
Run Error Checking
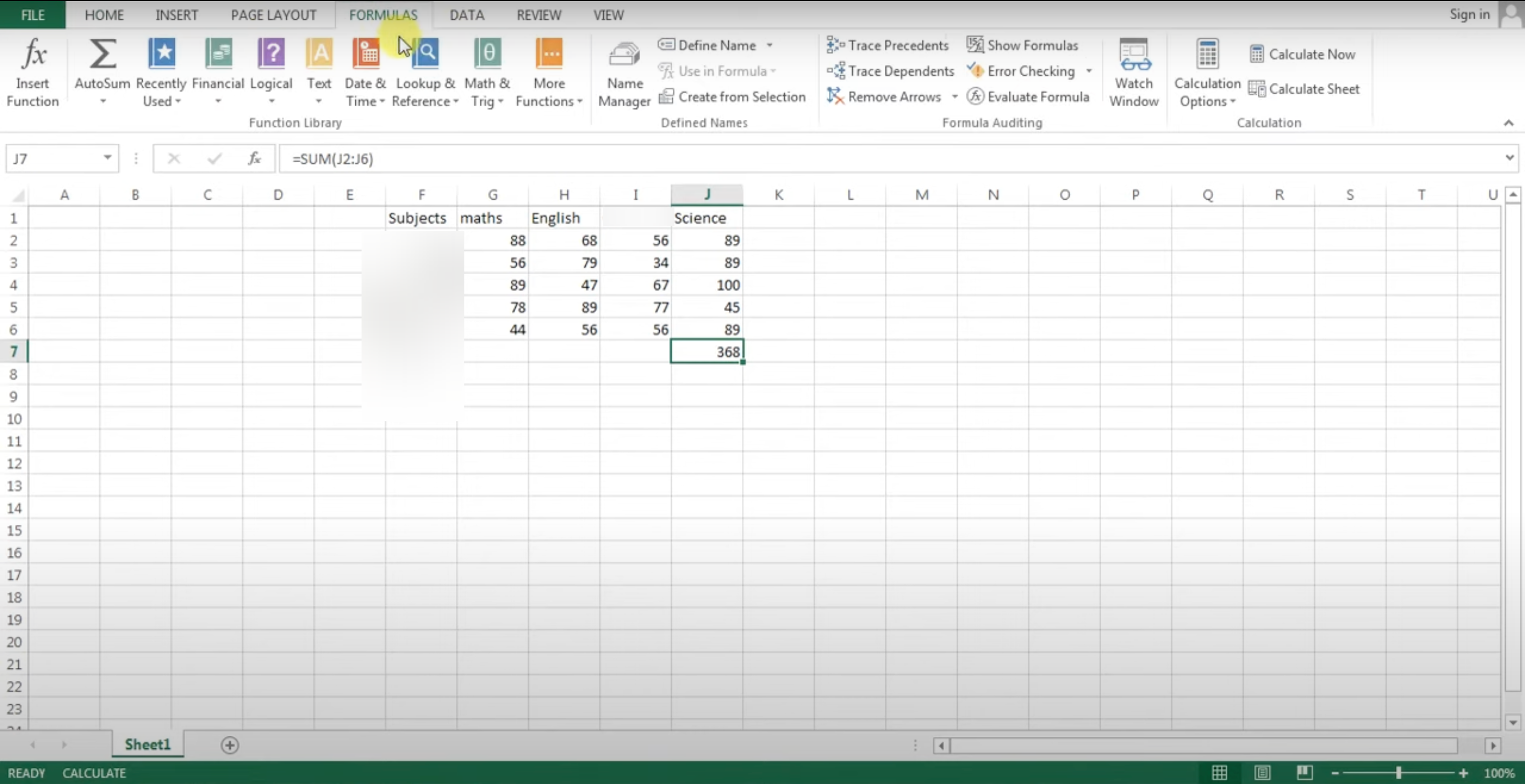click(1021, 71)
